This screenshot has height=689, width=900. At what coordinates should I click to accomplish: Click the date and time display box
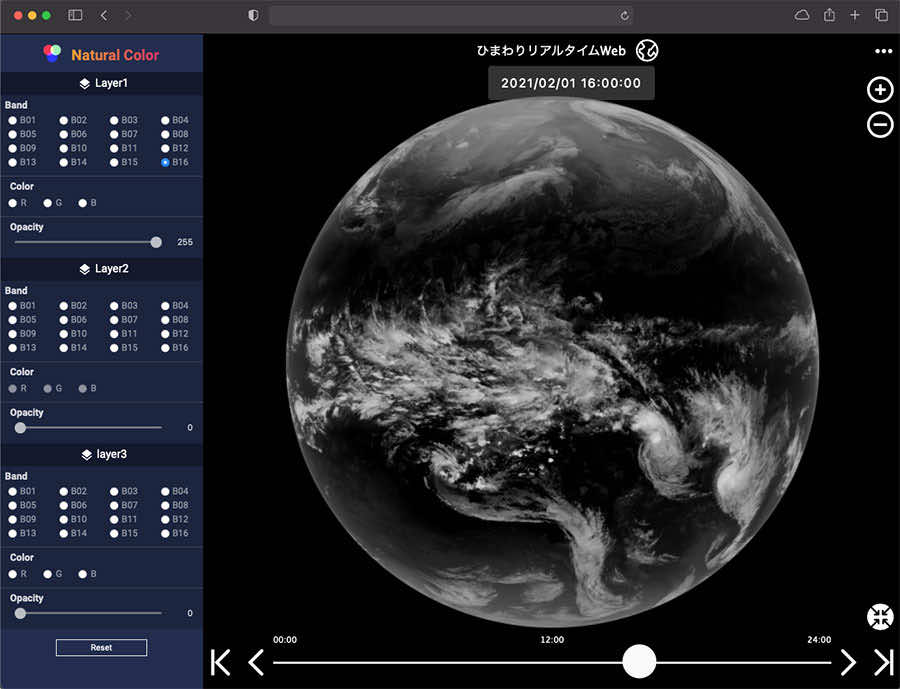571,83
